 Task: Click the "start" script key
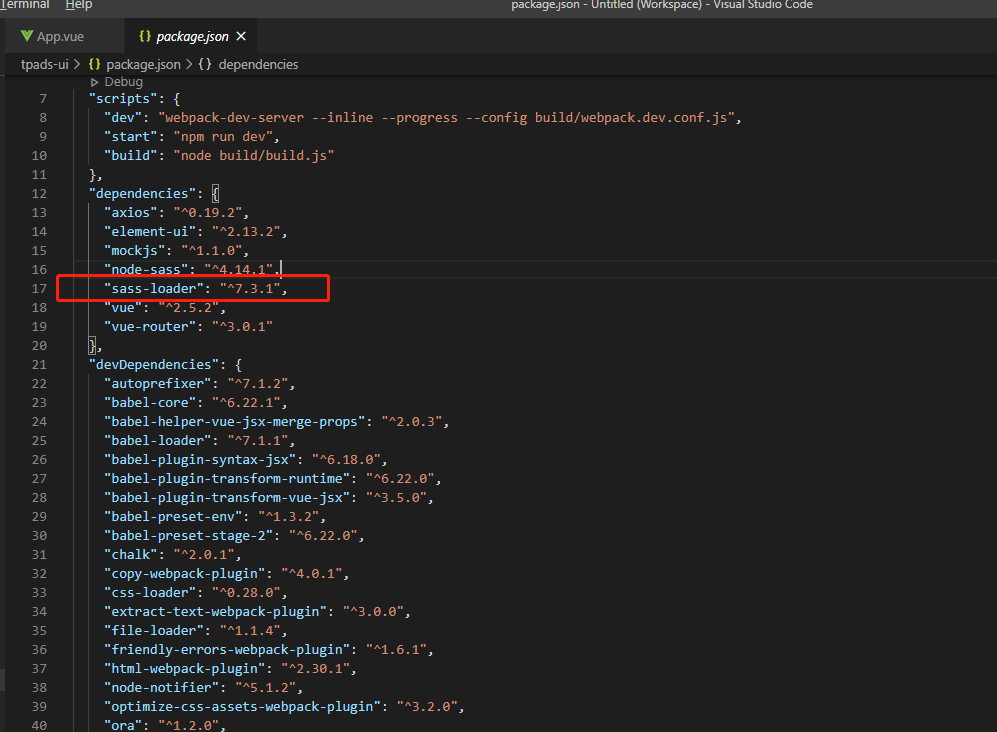(x=130, y=137)
